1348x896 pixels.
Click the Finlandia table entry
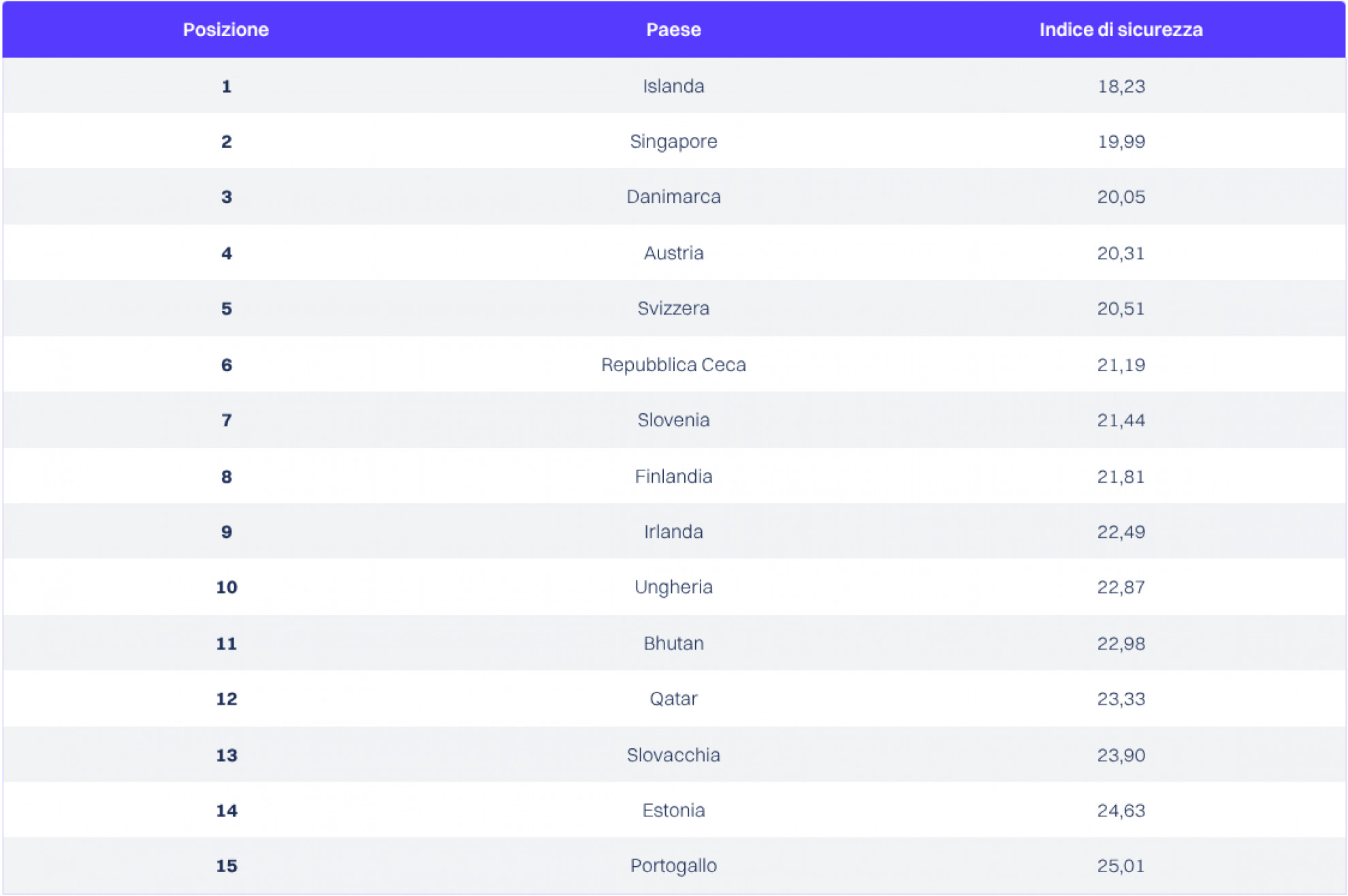(673, 477)
